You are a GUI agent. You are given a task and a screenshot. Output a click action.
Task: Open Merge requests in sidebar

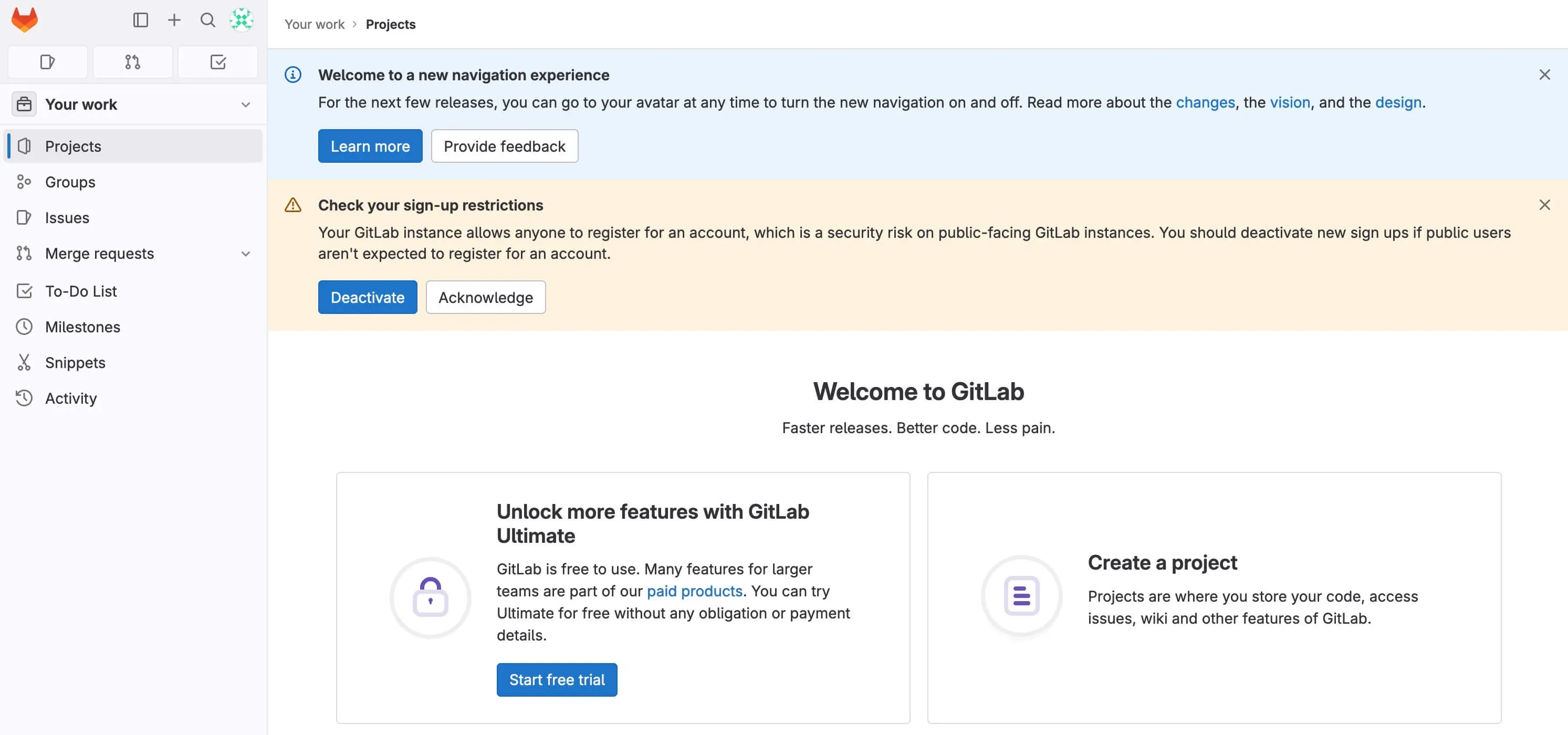click(133, 253)
